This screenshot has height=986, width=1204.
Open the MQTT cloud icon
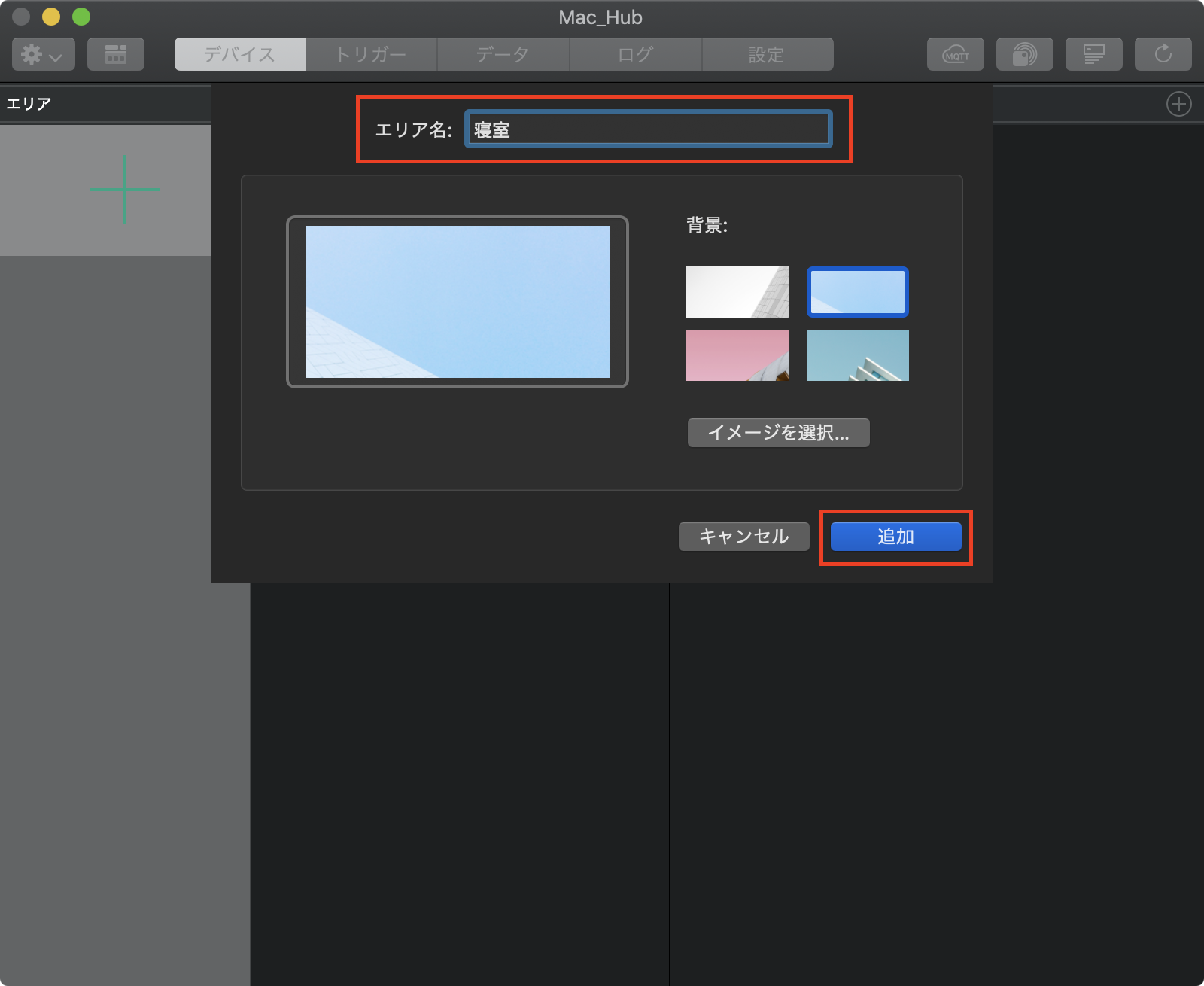956,54
